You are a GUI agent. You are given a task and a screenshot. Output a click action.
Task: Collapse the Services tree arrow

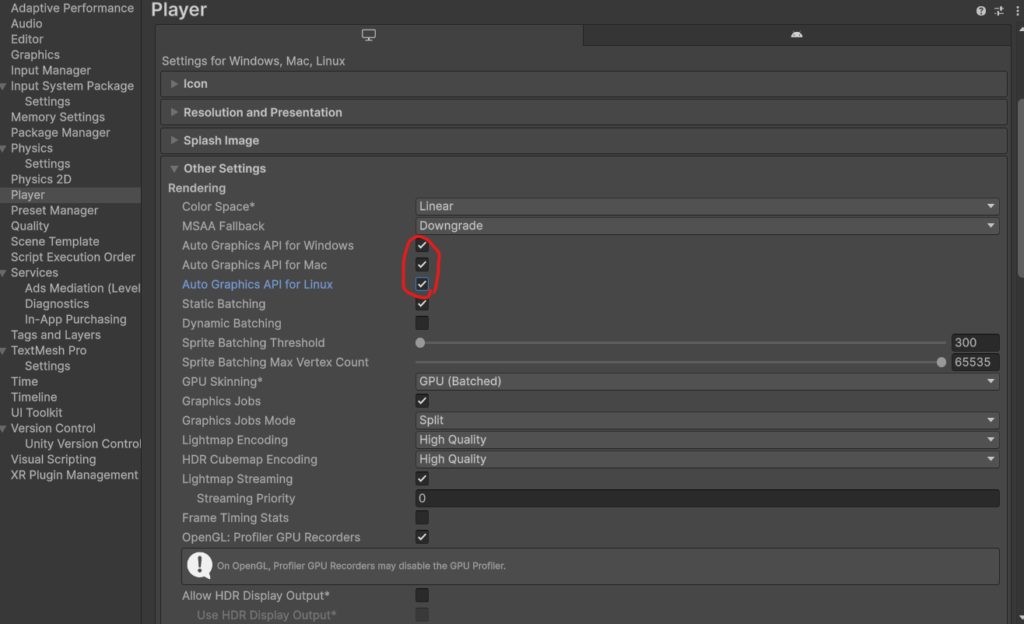[4, 273]
